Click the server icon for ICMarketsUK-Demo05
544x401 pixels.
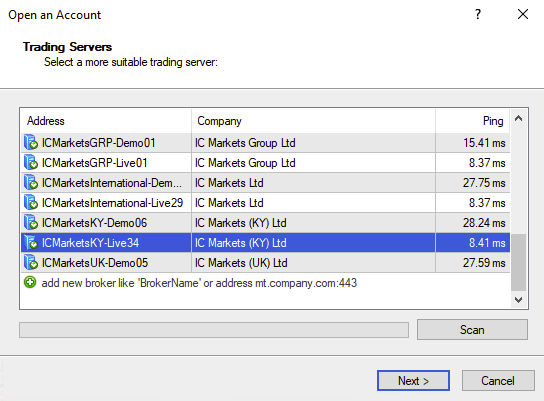tap(31, 263)
